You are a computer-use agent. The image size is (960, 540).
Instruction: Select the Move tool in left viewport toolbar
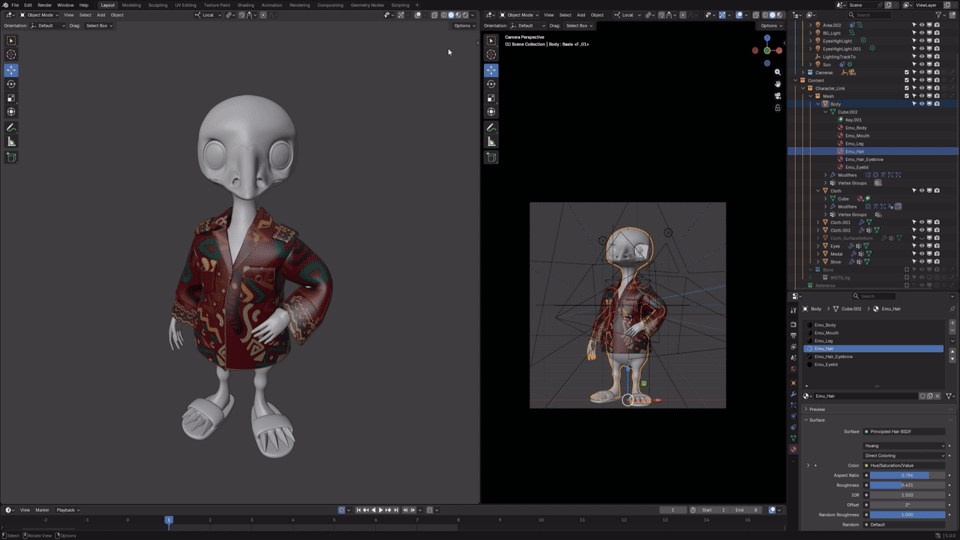coord(11,70)
